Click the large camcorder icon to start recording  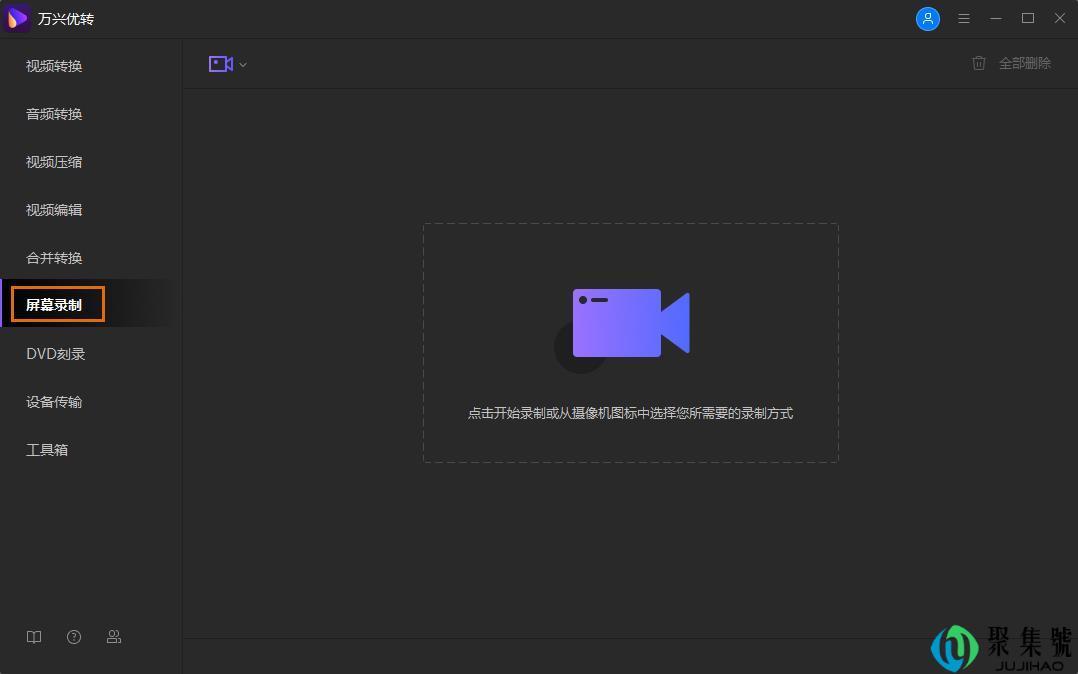pyautogui.click(x=630, y=322)
